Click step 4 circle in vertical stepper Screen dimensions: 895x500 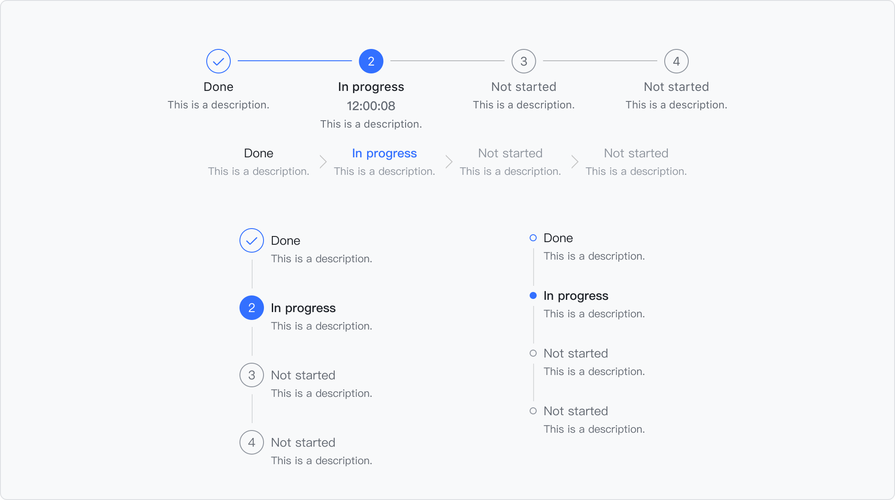click(252, 442)
